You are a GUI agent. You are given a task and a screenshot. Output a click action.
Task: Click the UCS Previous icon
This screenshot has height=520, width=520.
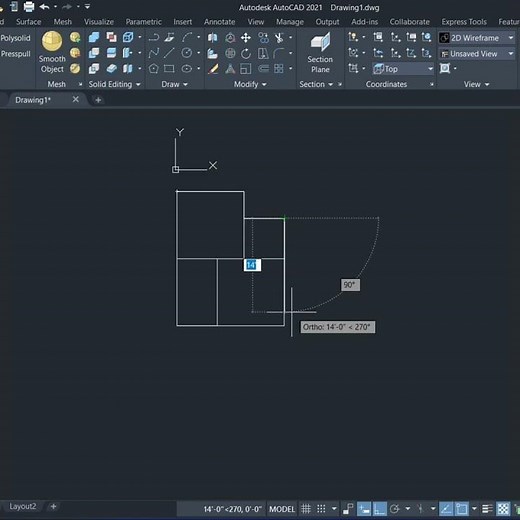pos(378,53)
